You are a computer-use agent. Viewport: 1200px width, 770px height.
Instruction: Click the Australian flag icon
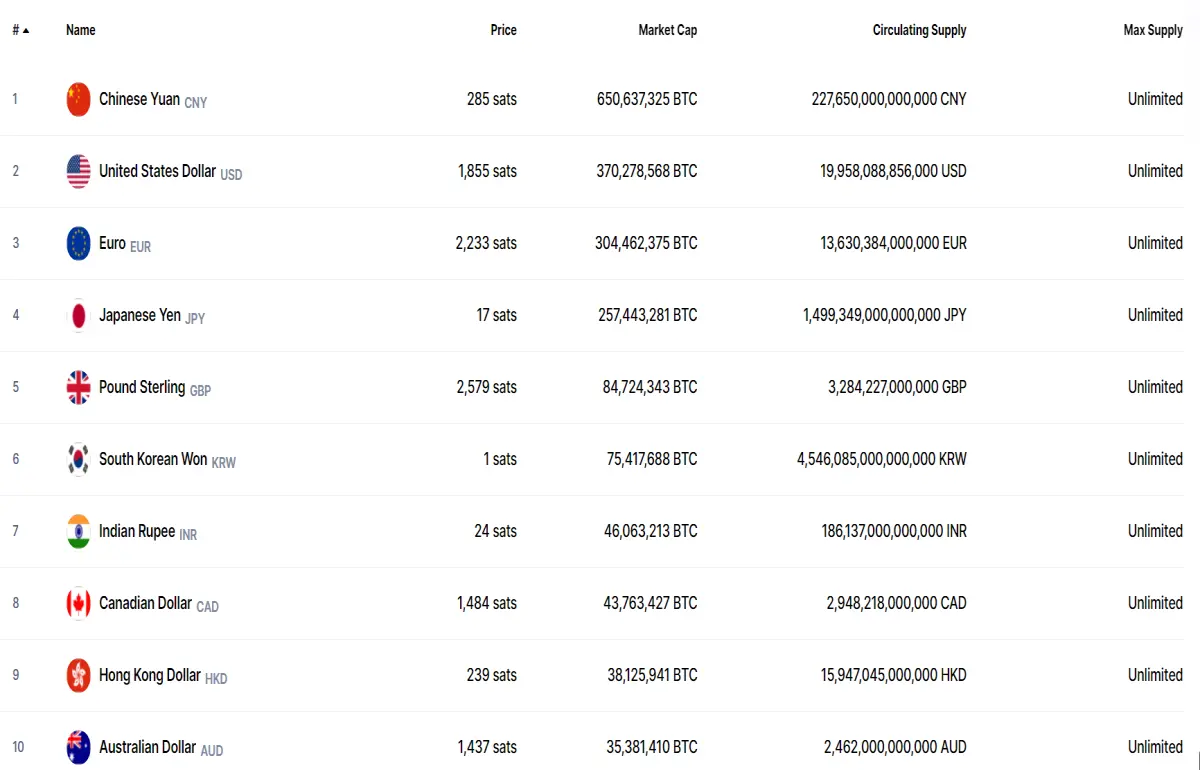[79, 747]
